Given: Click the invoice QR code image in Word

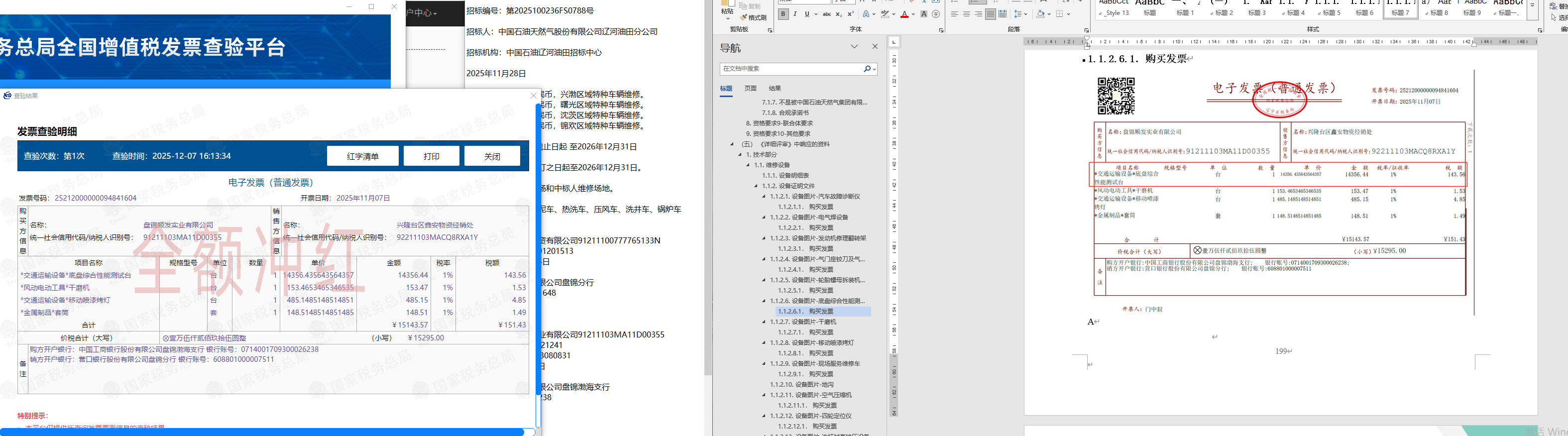Looking at the screenshot, I should point(1116,96).
